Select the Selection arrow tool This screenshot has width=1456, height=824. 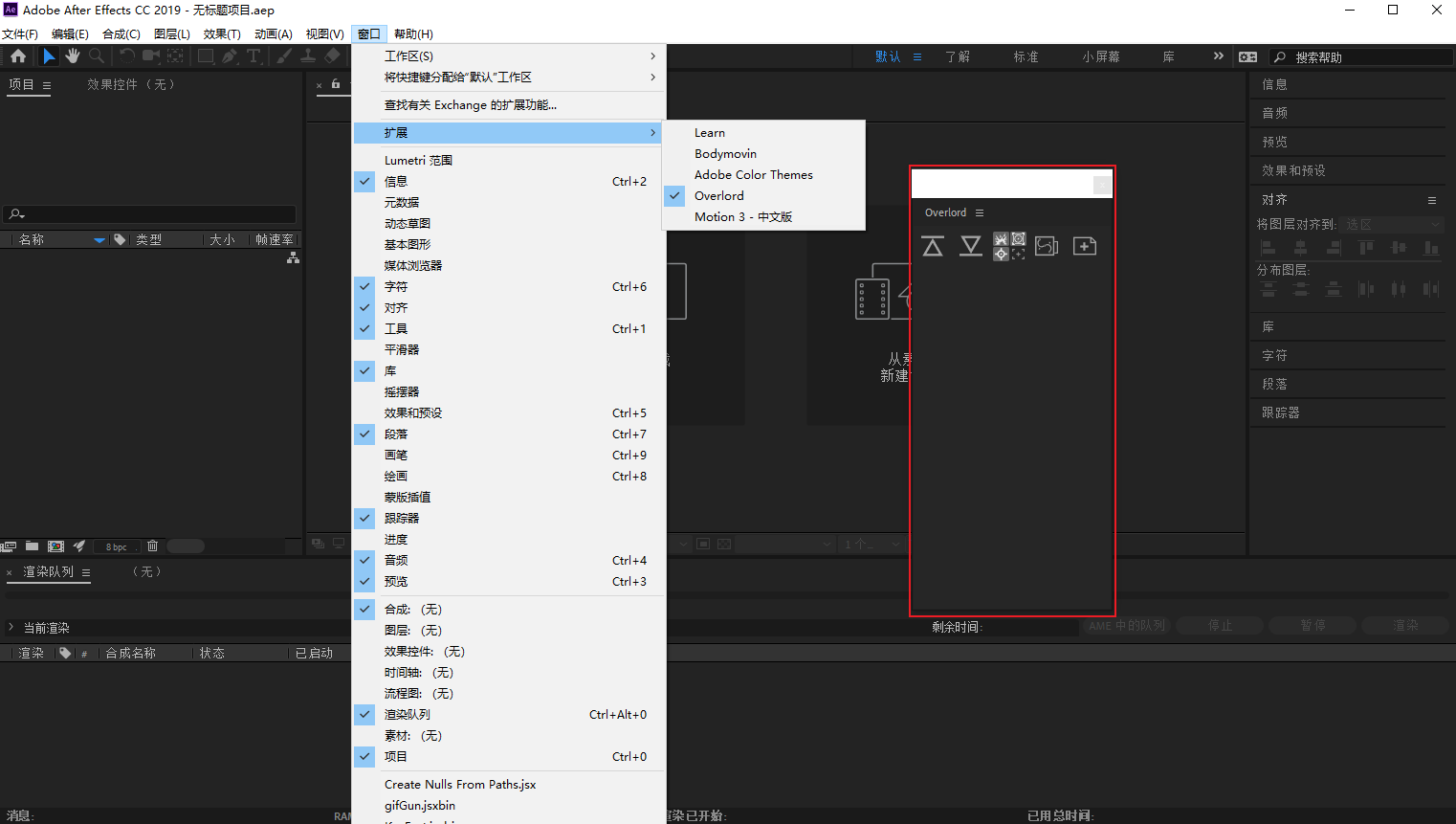click(x=49, y=56)
